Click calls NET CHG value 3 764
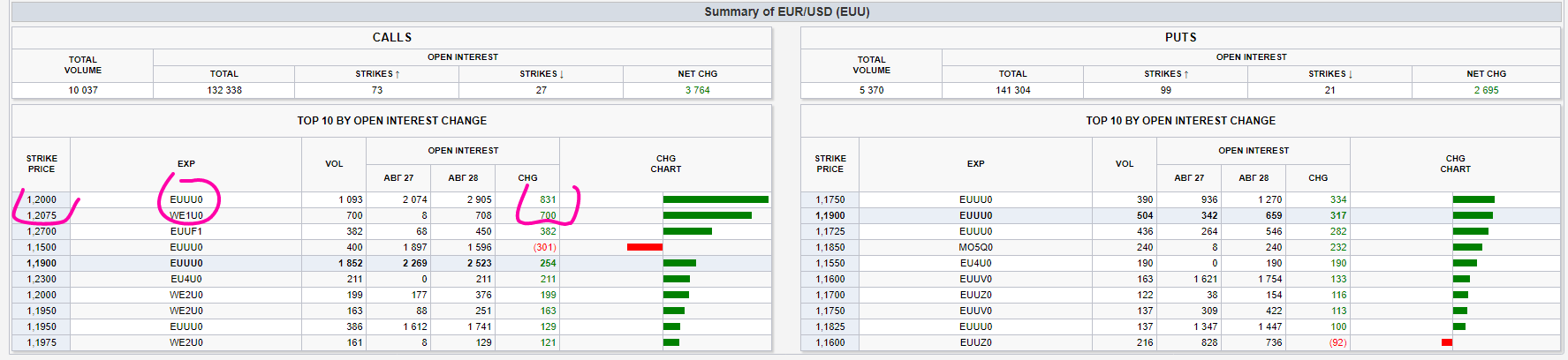Image resolution: width=1568 pixels, height=360 pixels. [697, 90]
